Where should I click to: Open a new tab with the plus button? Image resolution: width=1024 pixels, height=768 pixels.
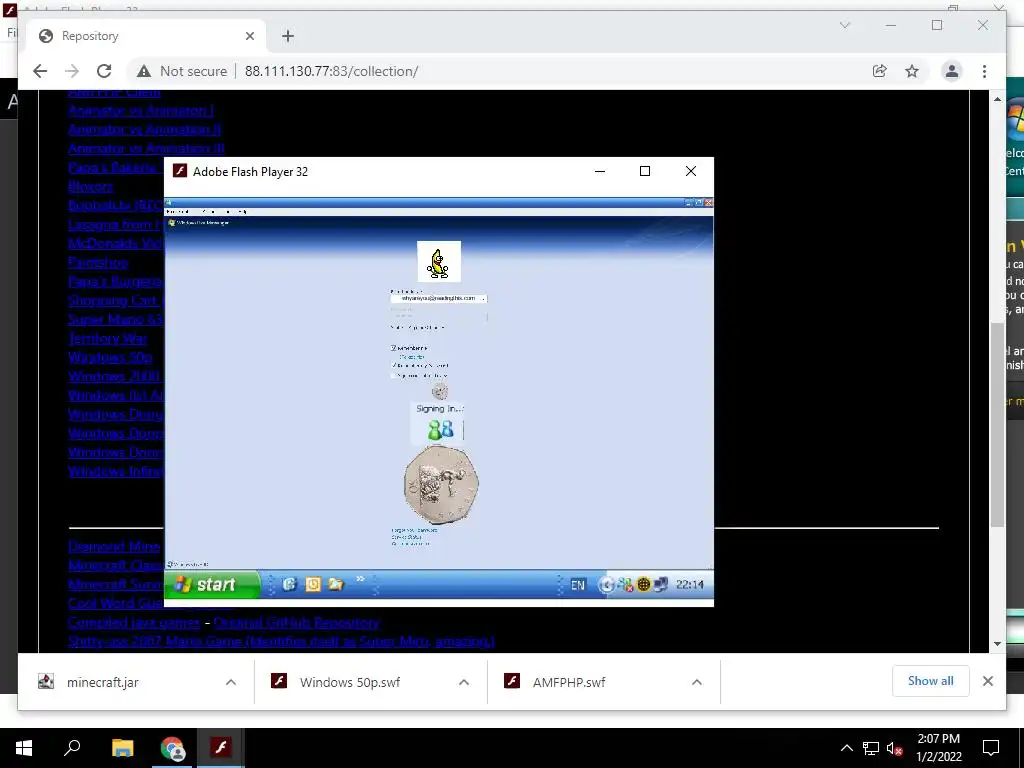point(288,36)
